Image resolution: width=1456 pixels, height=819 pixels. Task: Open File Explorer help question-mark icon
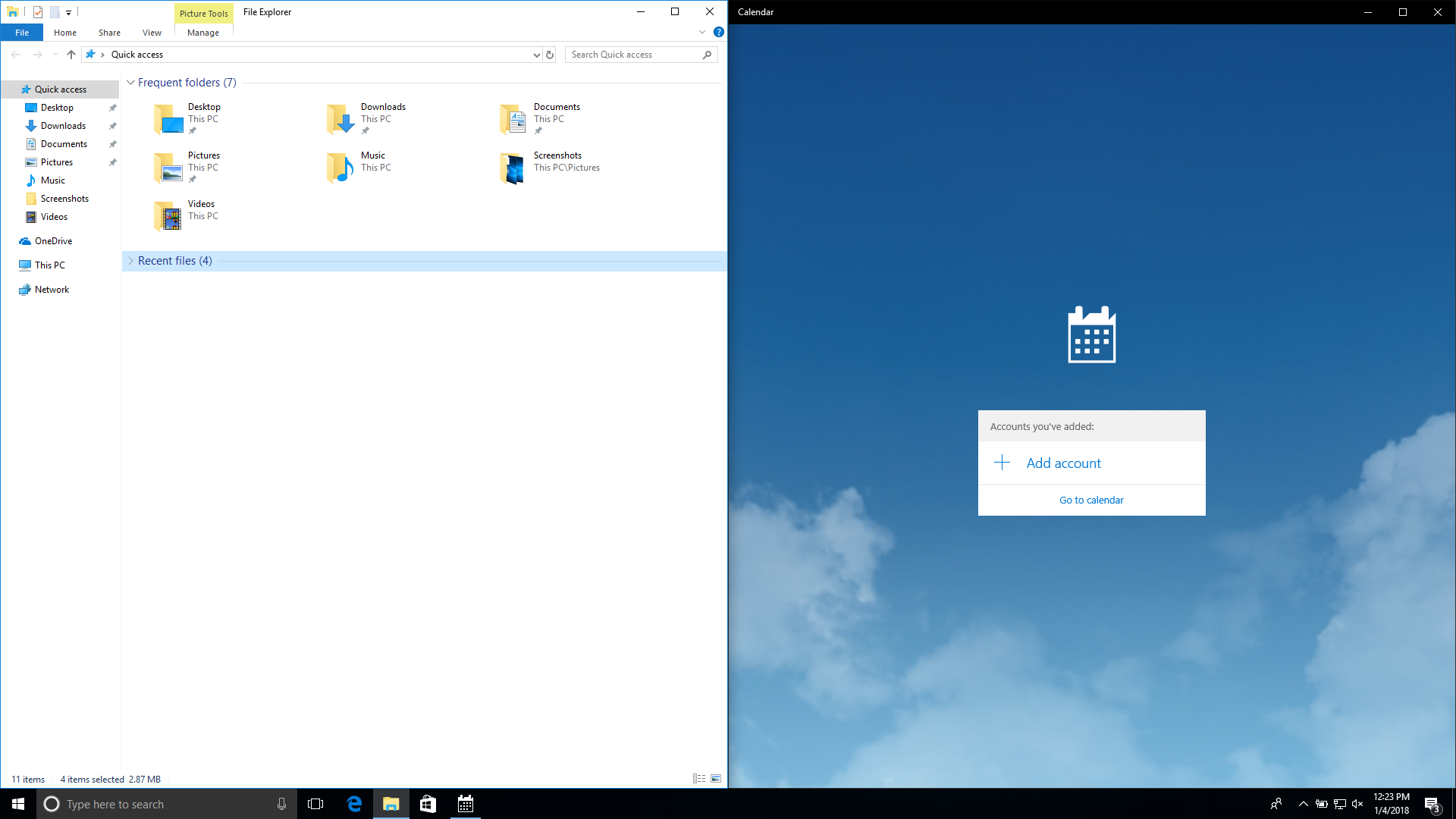coord(718,32)
